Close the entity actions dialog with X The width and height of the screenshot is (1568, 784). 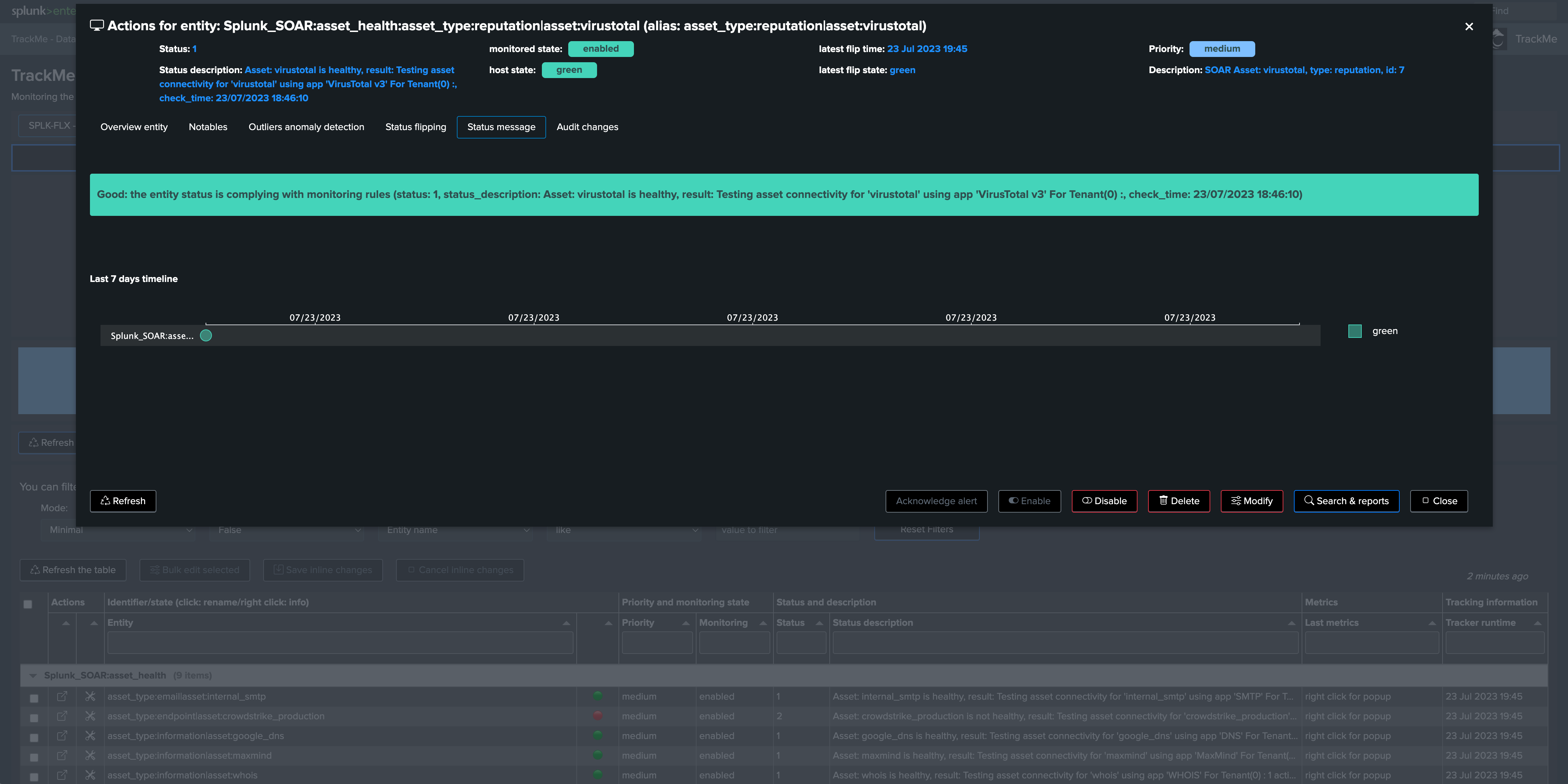click(1469, 26)
